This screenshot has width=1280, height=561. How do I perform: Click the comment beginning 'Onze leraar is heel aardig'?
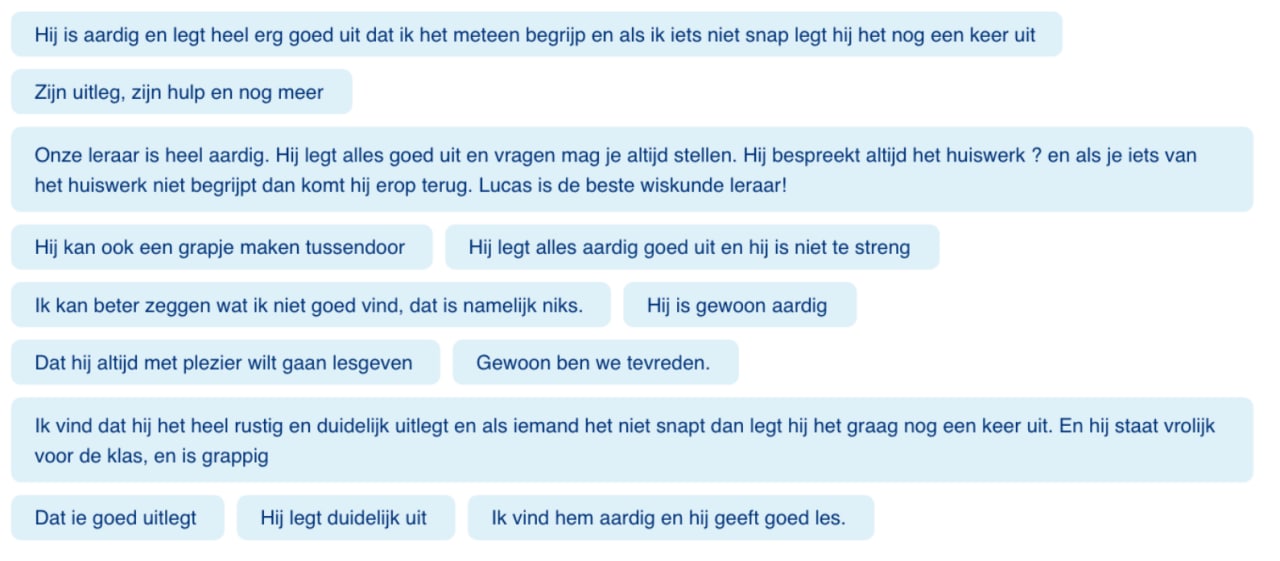click(630, 170)
